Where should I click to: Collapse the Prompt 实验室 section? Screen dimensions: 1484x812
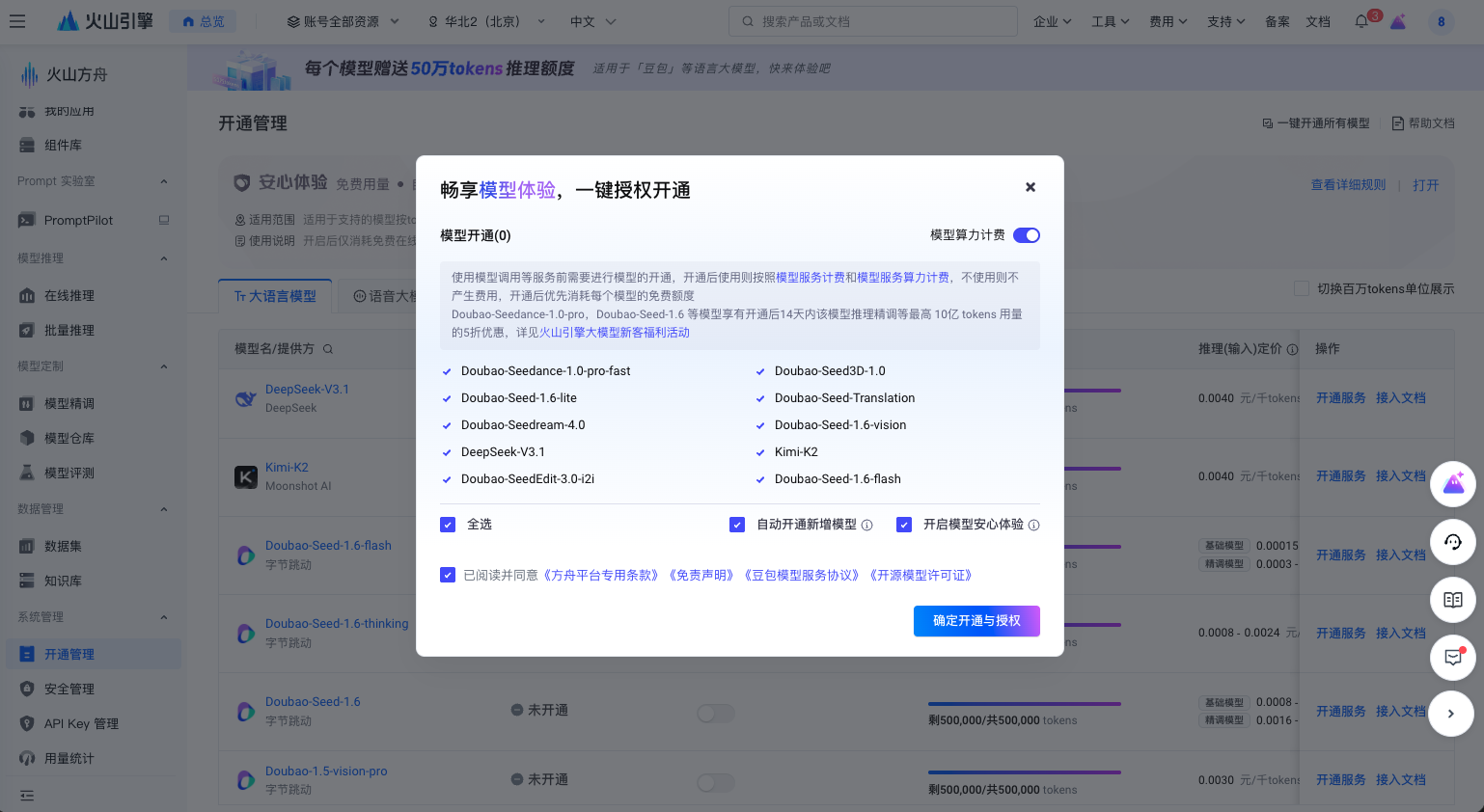pyautogui.click(x=164, y=181)
